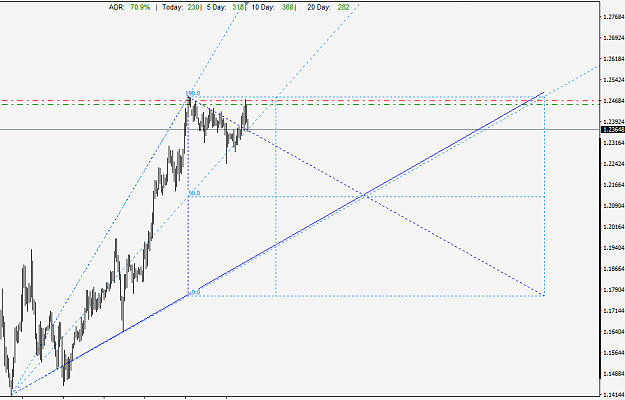Select the Fibonacci 0.0 level label
625x400 pixels.
[195, 292]
